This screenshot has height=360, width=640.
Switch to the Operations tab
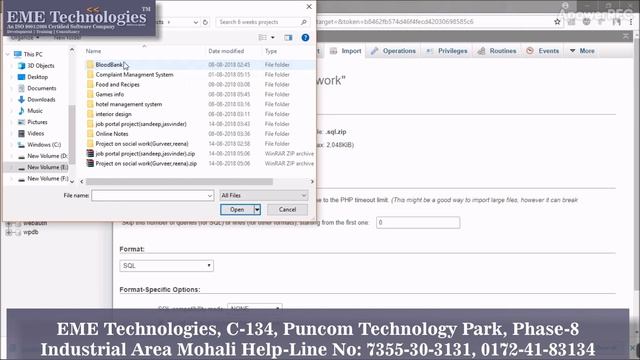point(393,51)
